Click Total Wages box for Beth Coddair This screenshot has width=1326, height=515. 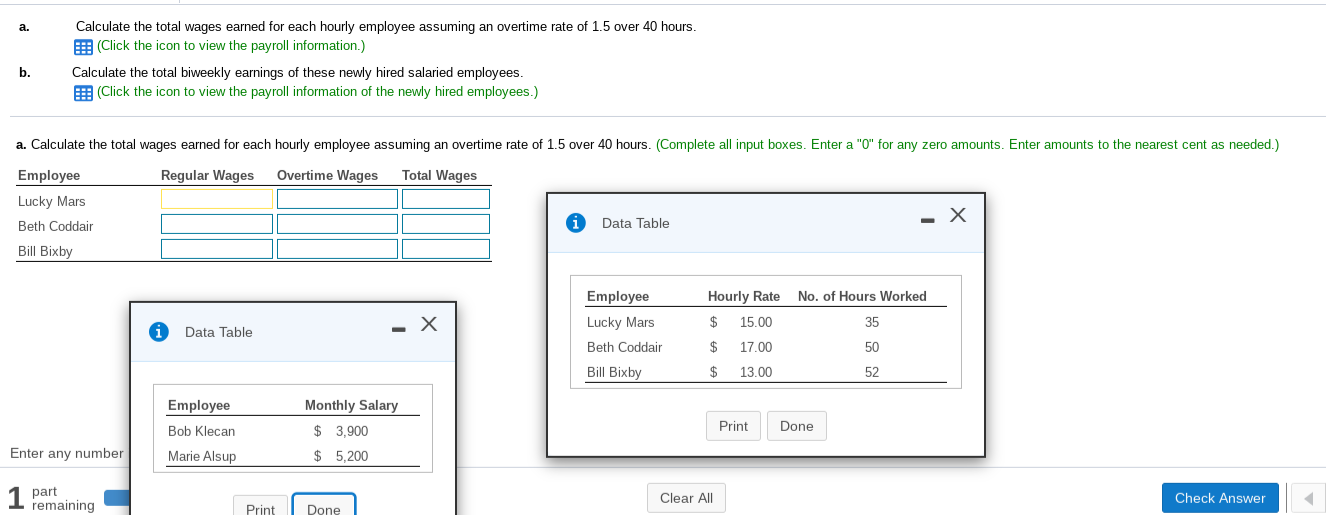click(x=446, y=224)
